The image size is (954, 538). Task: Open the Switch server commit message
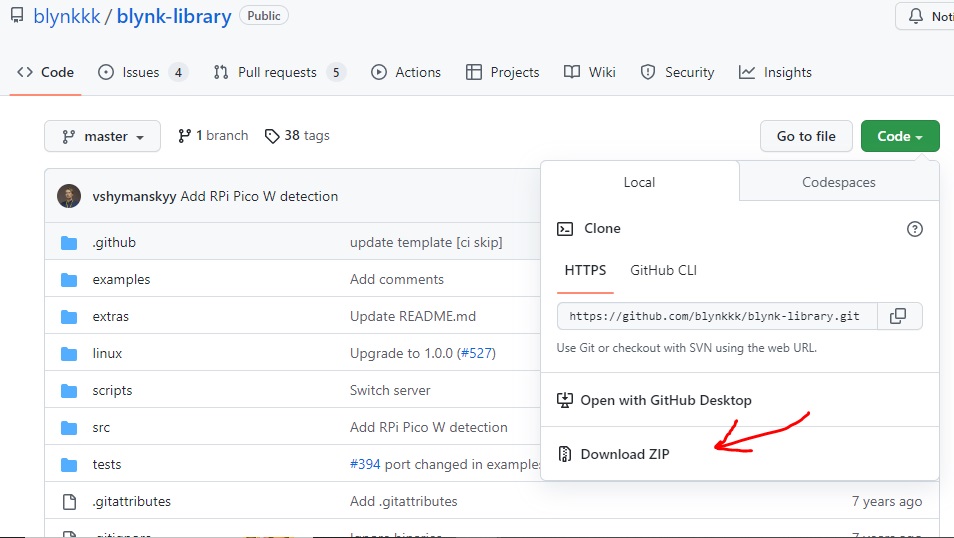point(390,391)
